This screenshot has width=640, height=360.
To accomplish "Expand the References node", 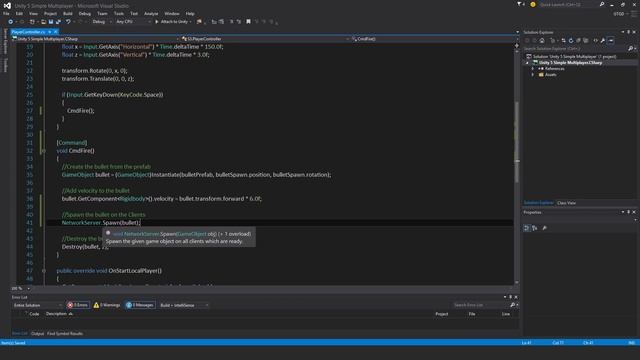I will pos(533,69).
